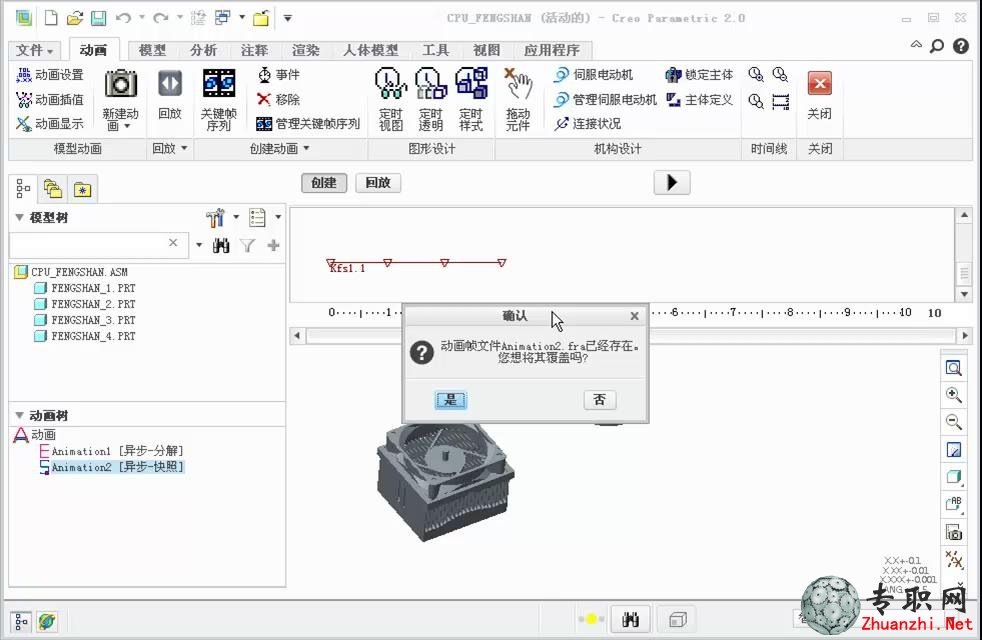Open quick access toolbar customize arrow
Viewport: 982px width, 640px height.
coord(287,18)
